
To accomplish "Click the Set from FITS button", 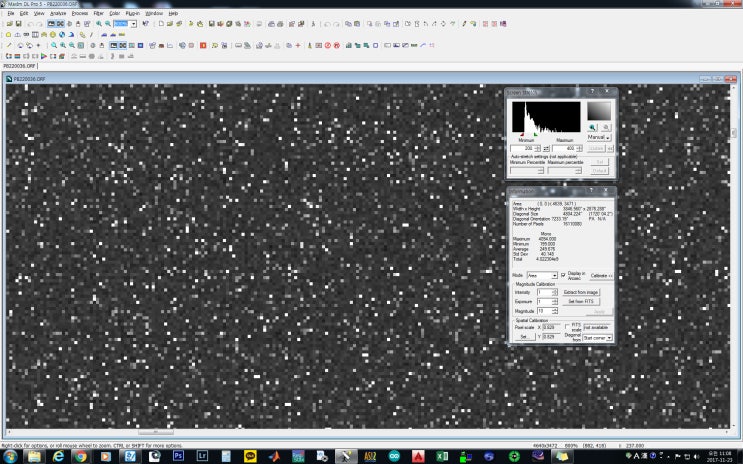I will point(581,301).
